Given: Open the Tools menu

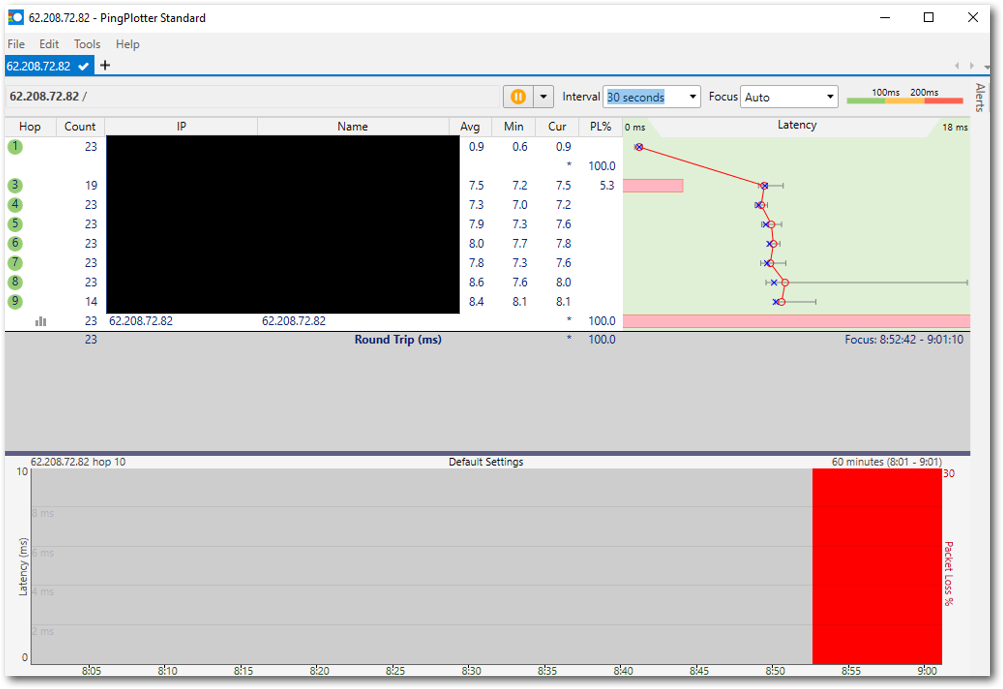Looking at the screenshot, I should pyautogui.click(x=87, y=44).
